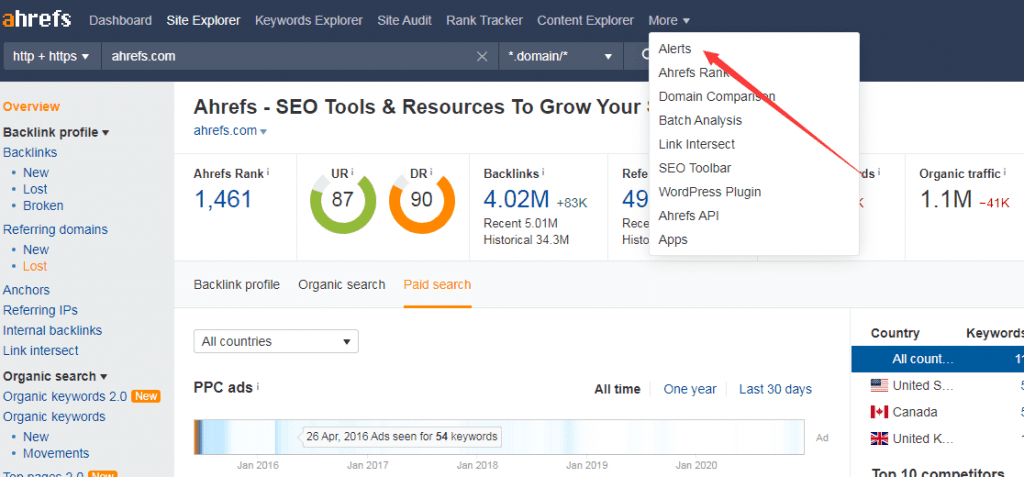Expand the More menu arrow

(686, 21)
